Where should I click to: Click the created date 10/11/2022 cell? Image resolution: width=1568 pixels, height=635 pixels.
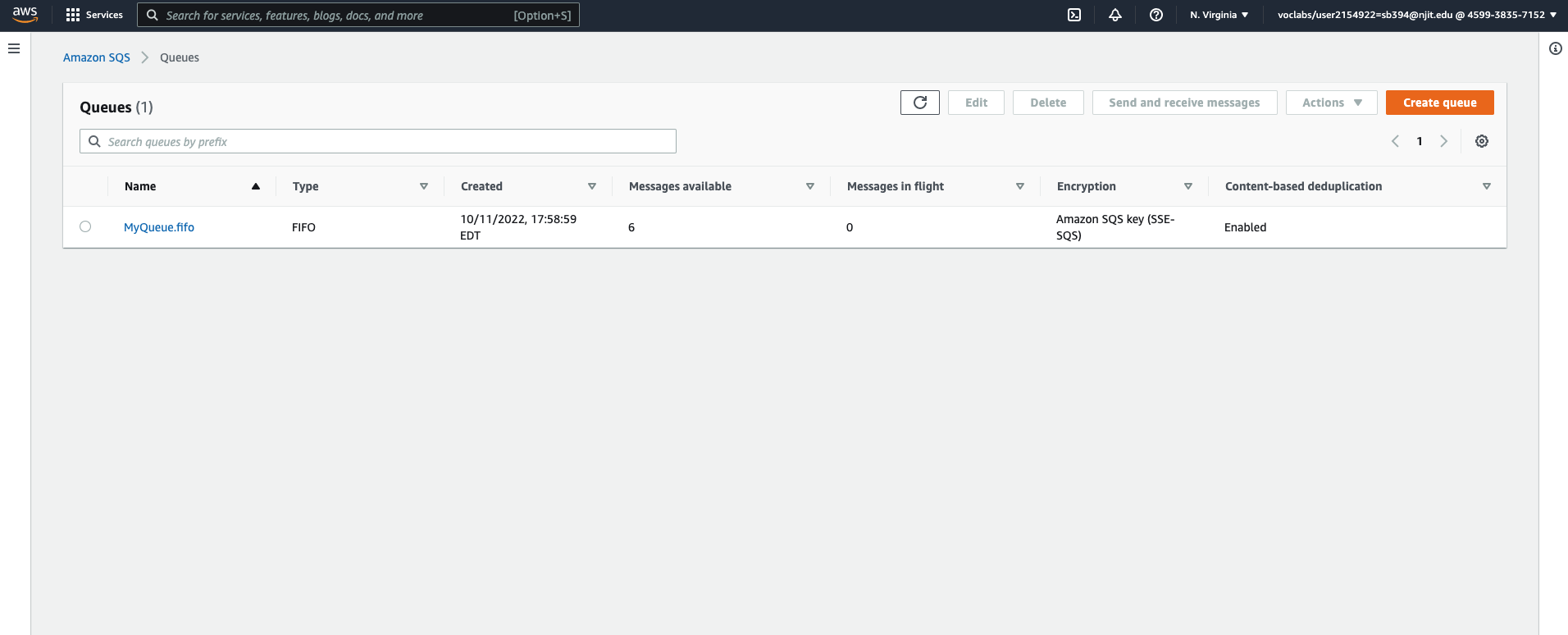click(518, 227)
